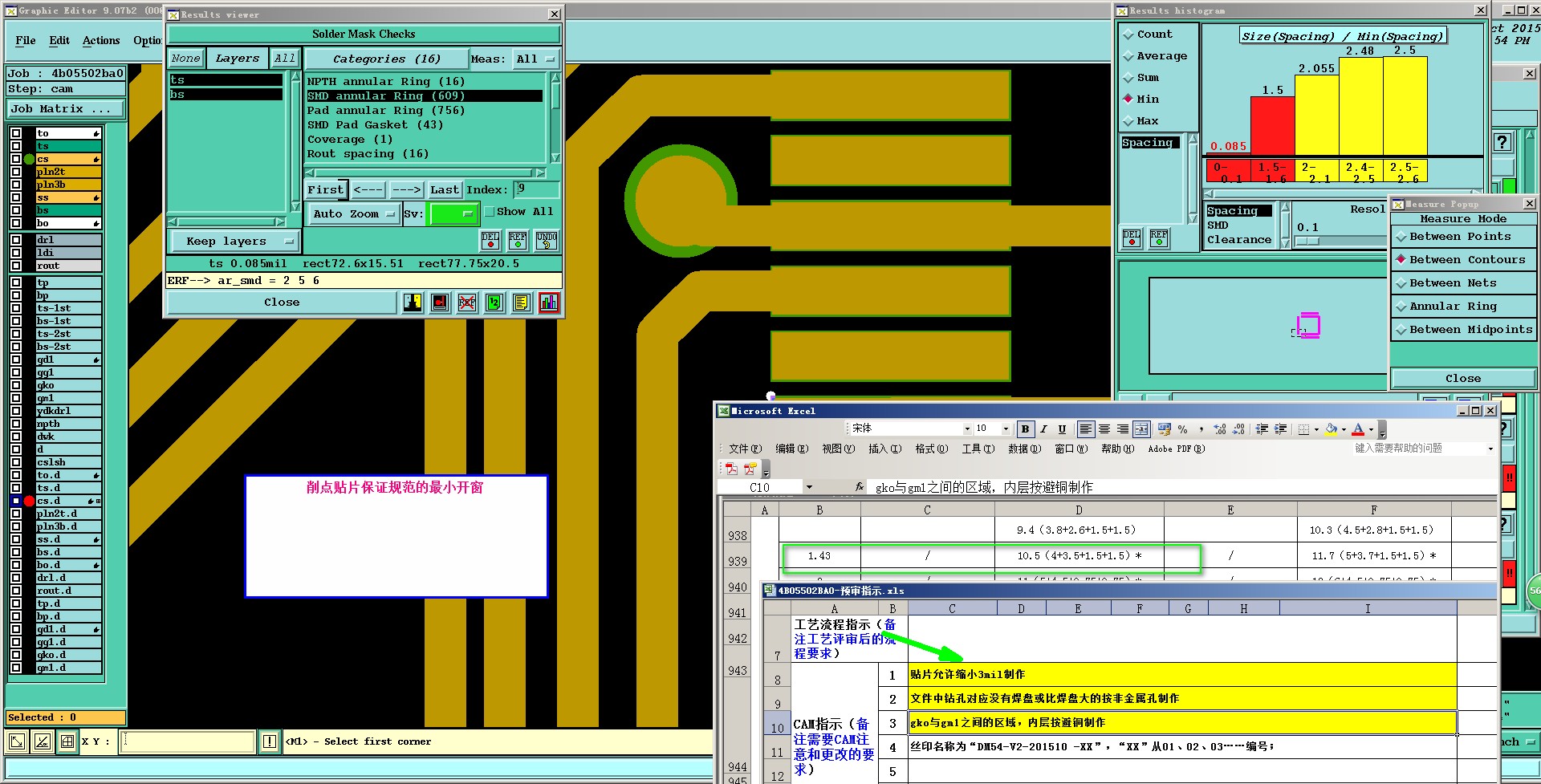The width and height of the screenshot is (1541, 784).
Task: Go to next result with ---> button
Action: [406, 190]
